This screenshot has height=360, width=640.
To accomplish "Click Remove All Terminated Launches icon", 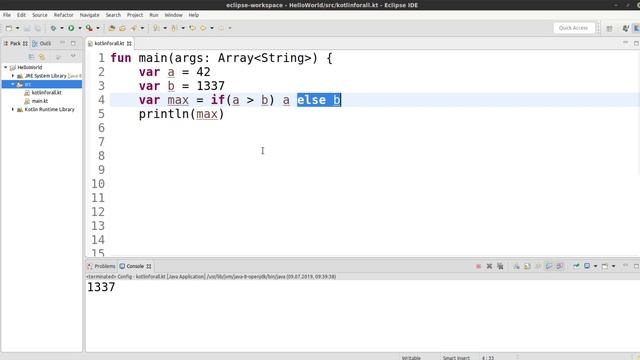I will coord(500,266).
